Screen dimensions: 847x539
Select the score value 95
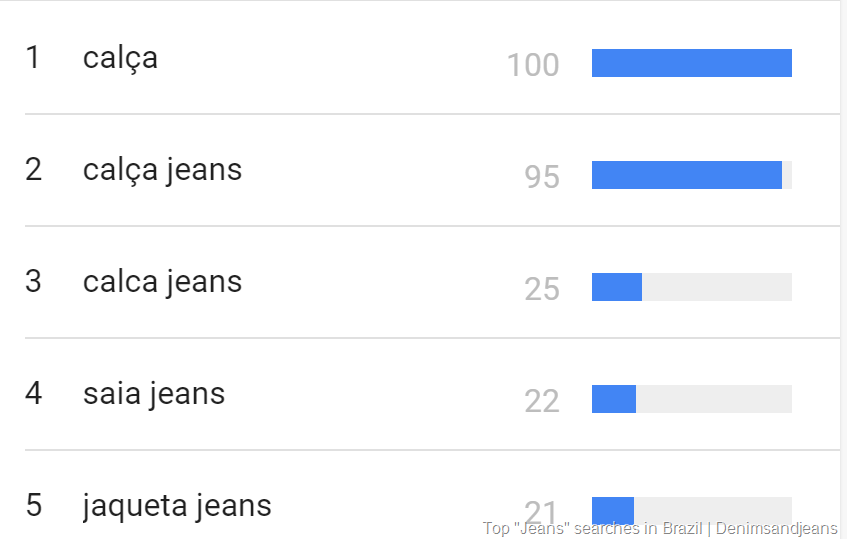pos(542,177)
